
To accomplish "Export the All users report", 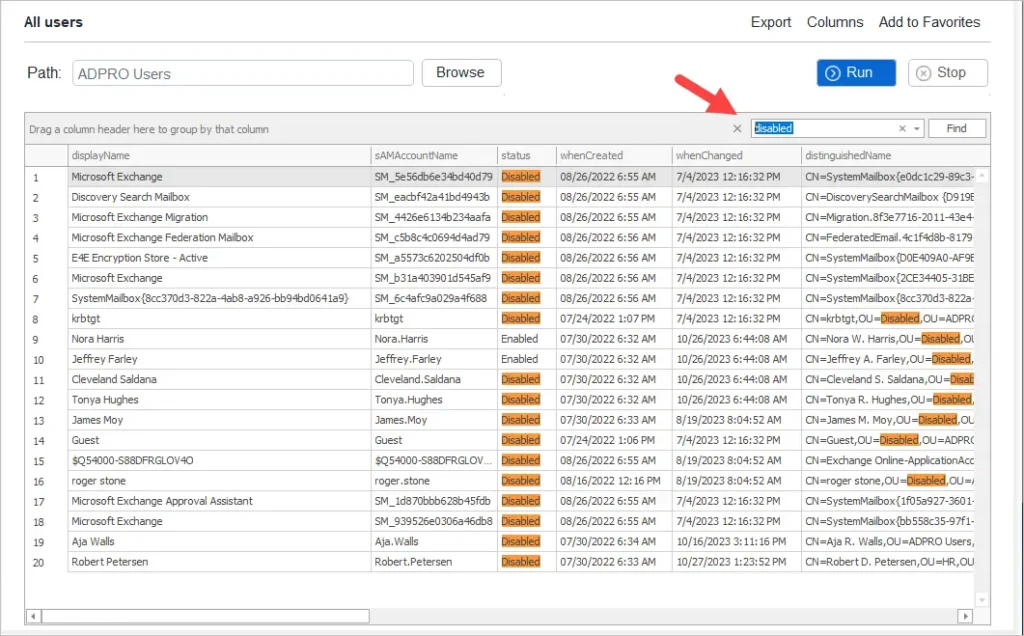I will pyautogui.click(x=771, y=22).
